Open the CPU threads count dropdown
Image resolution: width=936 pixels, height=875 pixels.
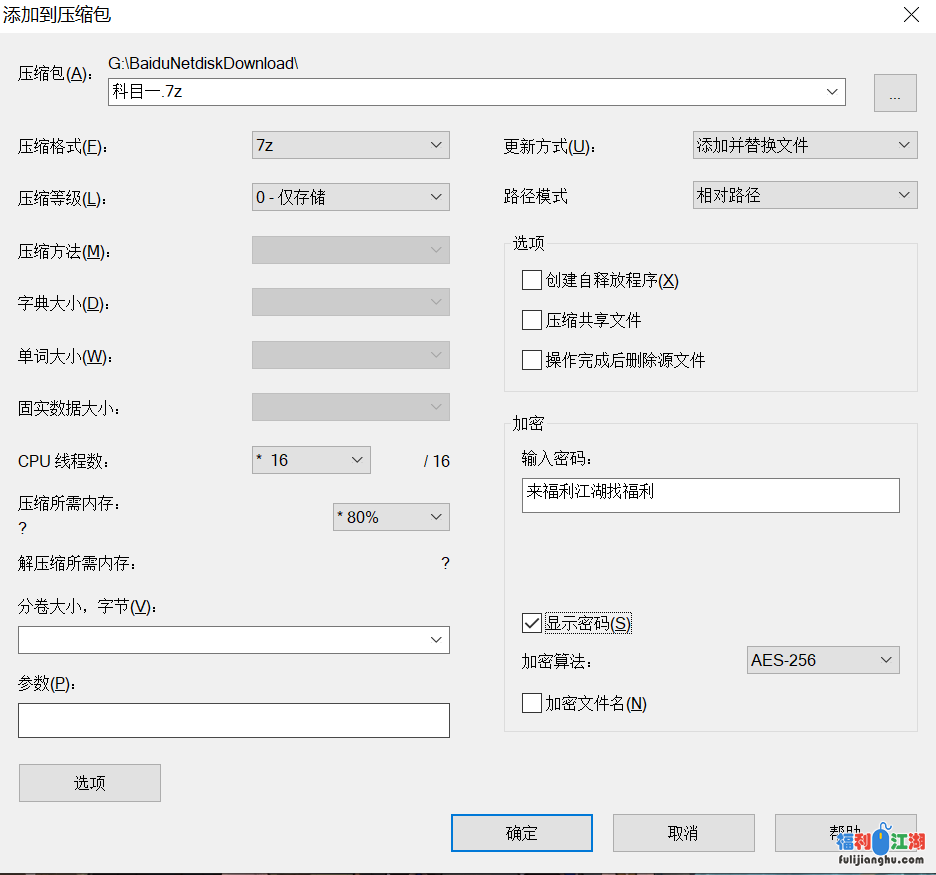click(311, 460)
